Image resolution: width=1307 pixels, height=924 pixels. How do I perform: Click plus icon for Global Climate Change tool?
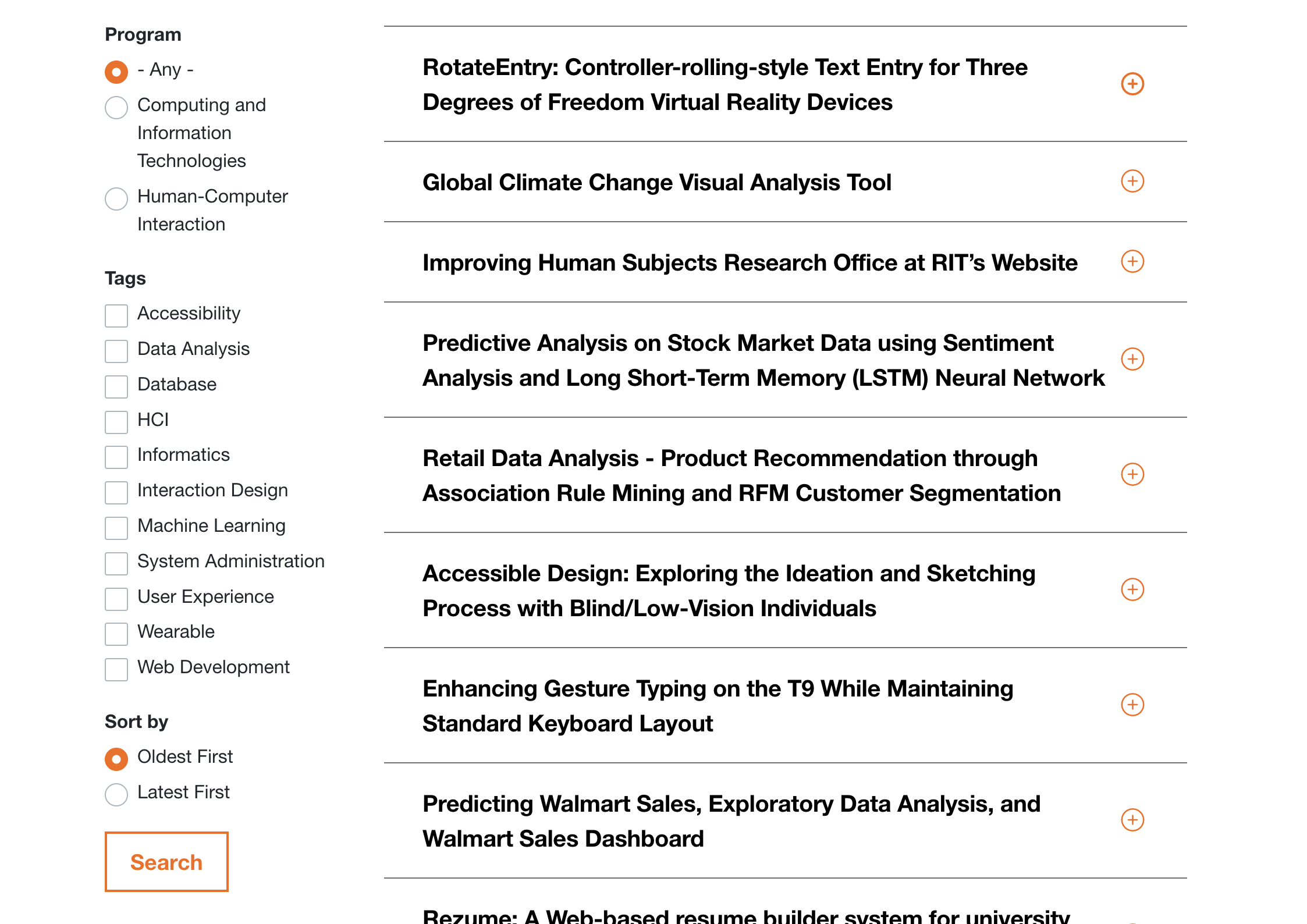click(x=1132, y=182)
